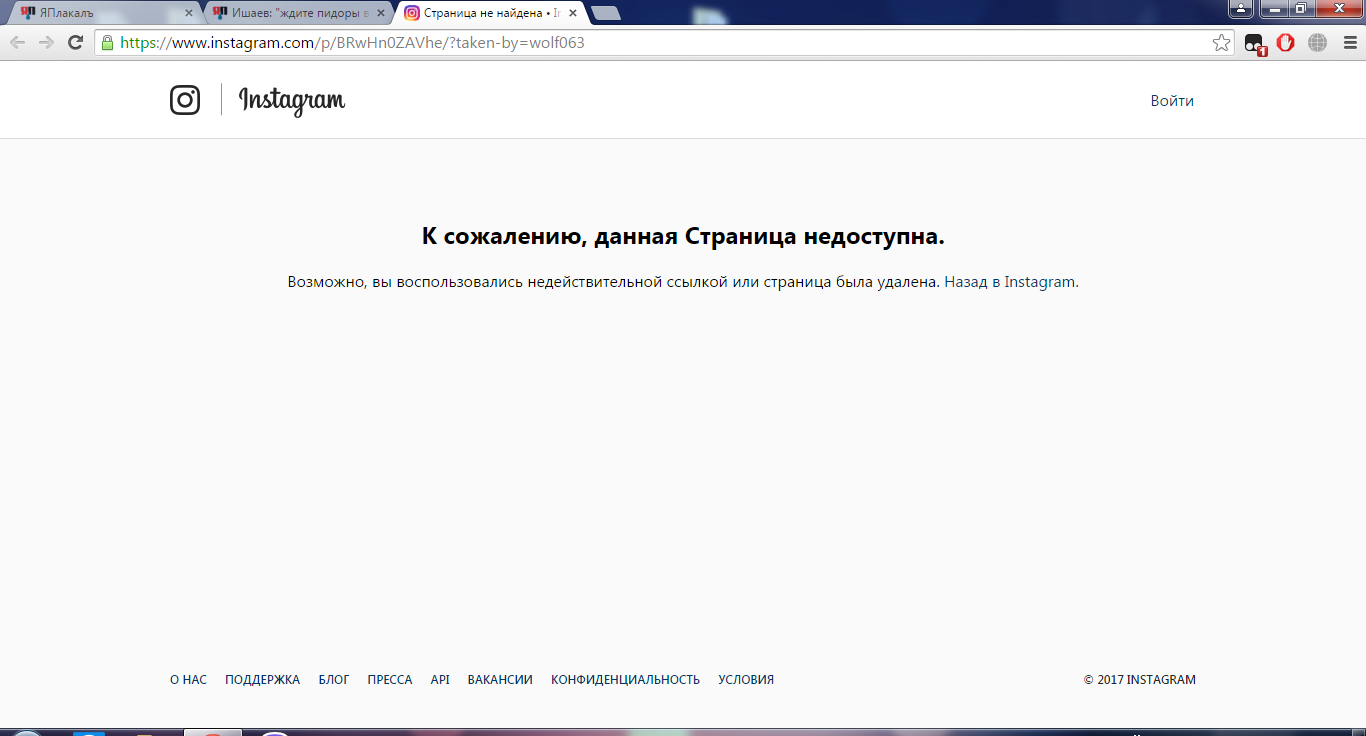Screen dimensions: 1366x736
Task: Click the black extension icon with badge 1
Action: point(1254,44)
